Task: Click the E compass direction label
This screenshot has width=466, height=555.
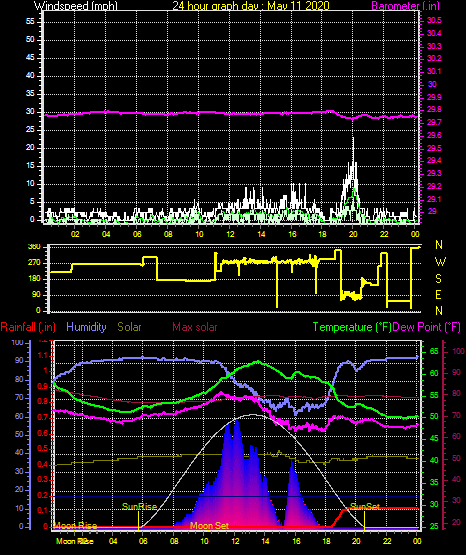Action: 438,294
